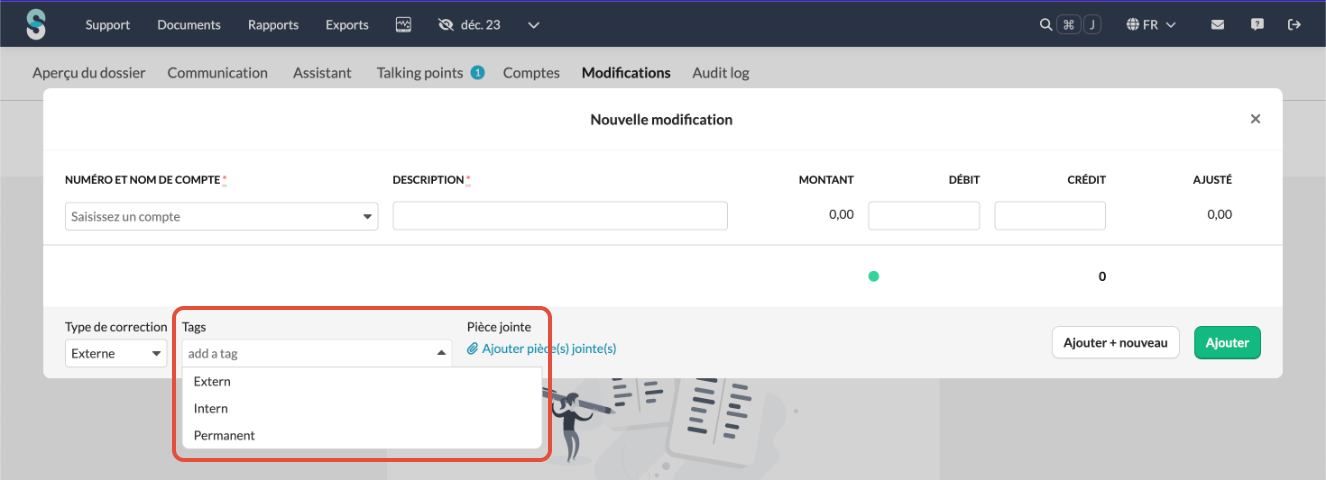Viewport: 1326px width, 480px height.
Task: Switch to the Audit log tab
Action: pyautogui.click(x=720, y=73)
